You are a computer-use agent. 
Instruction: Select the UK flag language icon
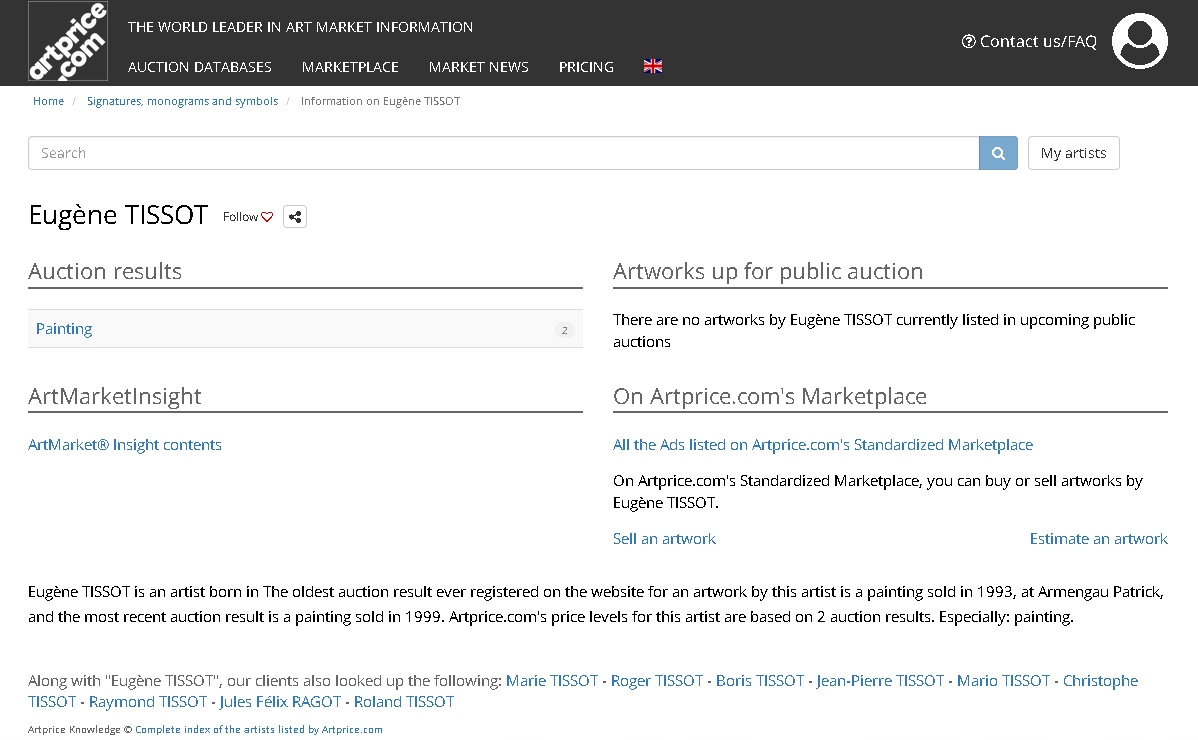coord(653,67)
